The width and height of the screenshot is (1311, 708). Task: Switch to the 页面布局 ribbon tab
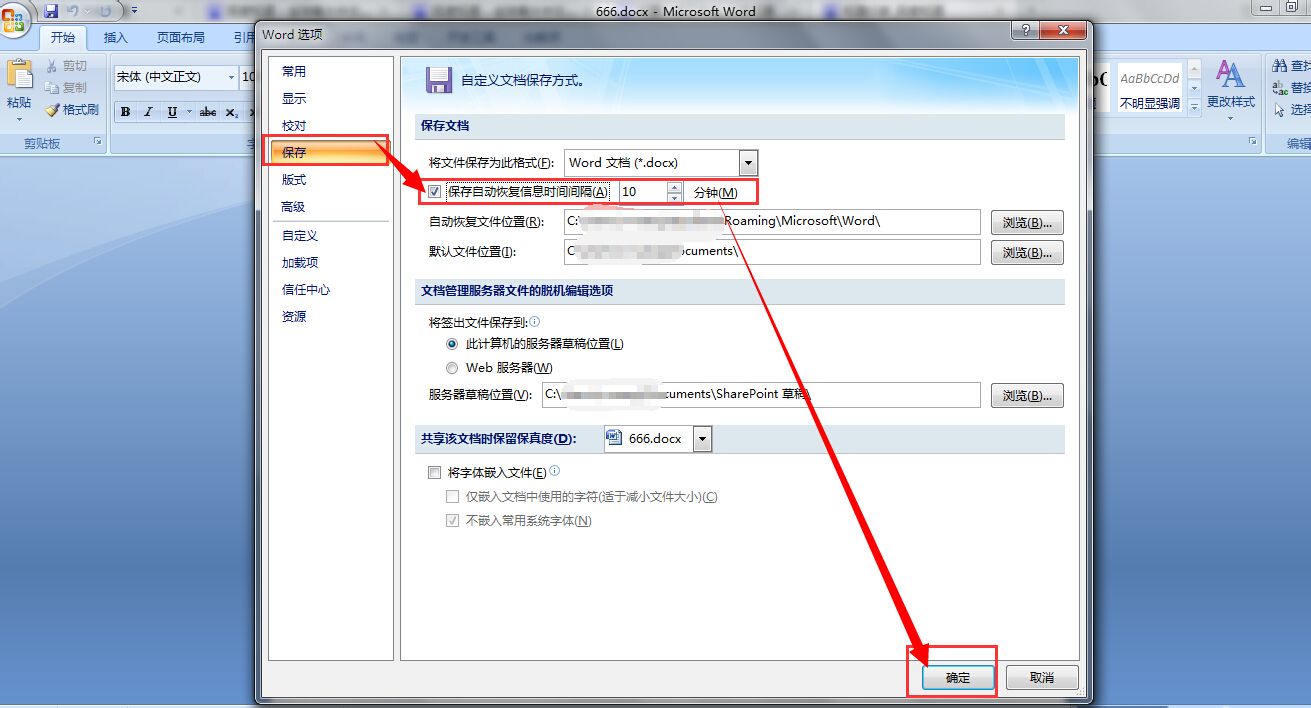click(x=181, y=38)
